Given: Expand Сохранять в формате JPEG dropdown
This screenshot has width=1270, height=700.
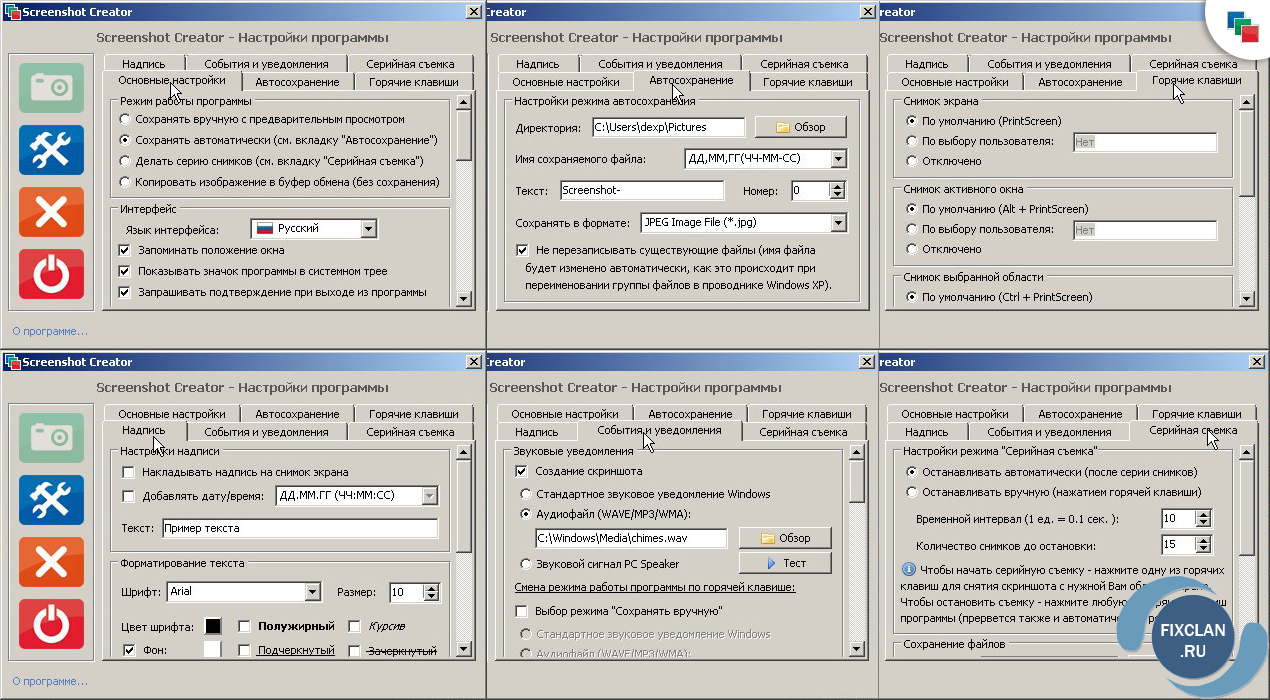Looking at the screenshot, I should [x=838, y=223].
